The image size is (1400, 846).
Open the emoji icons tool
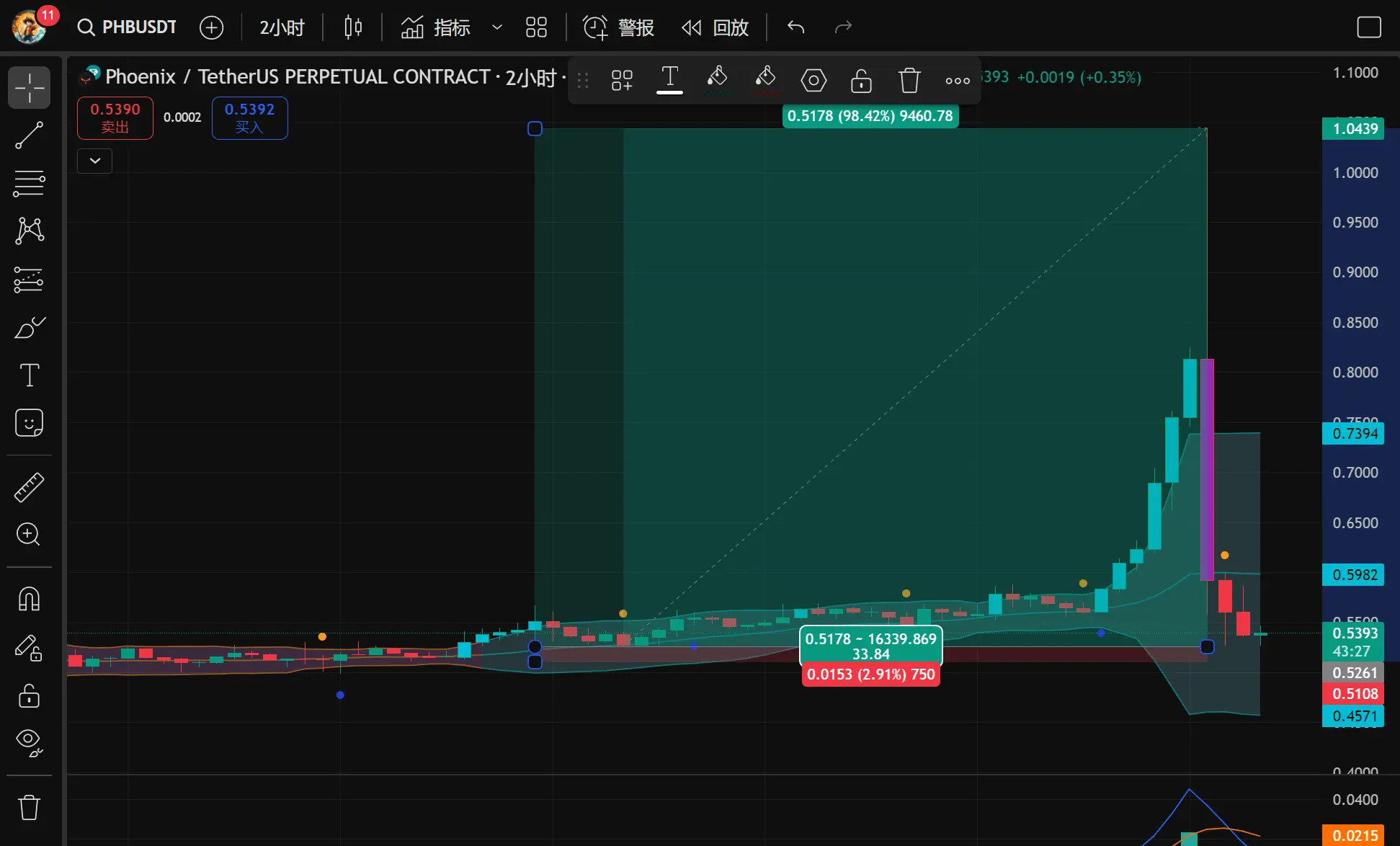point(29,423)
